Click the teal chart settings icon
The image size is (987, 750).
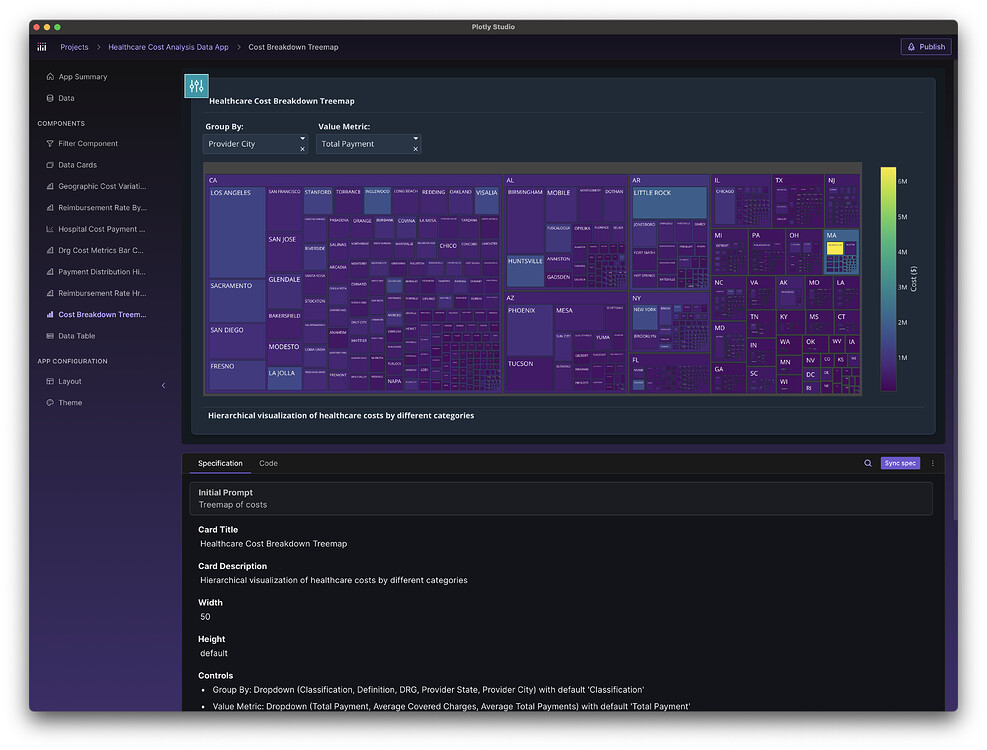point(196,86)
